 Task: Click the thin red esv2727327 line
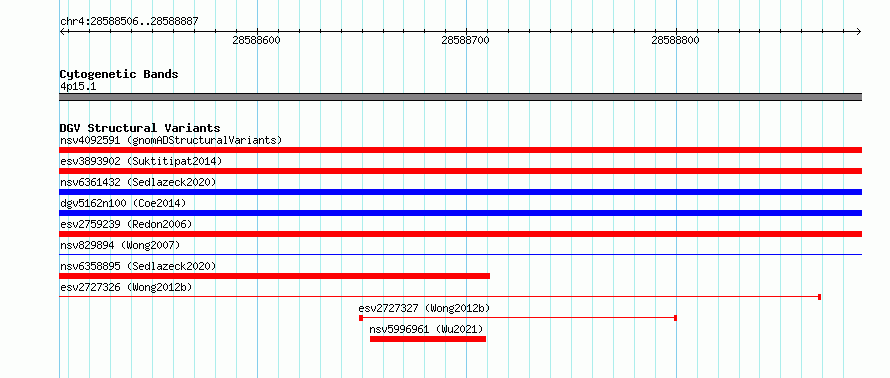(x=518, y=318)
